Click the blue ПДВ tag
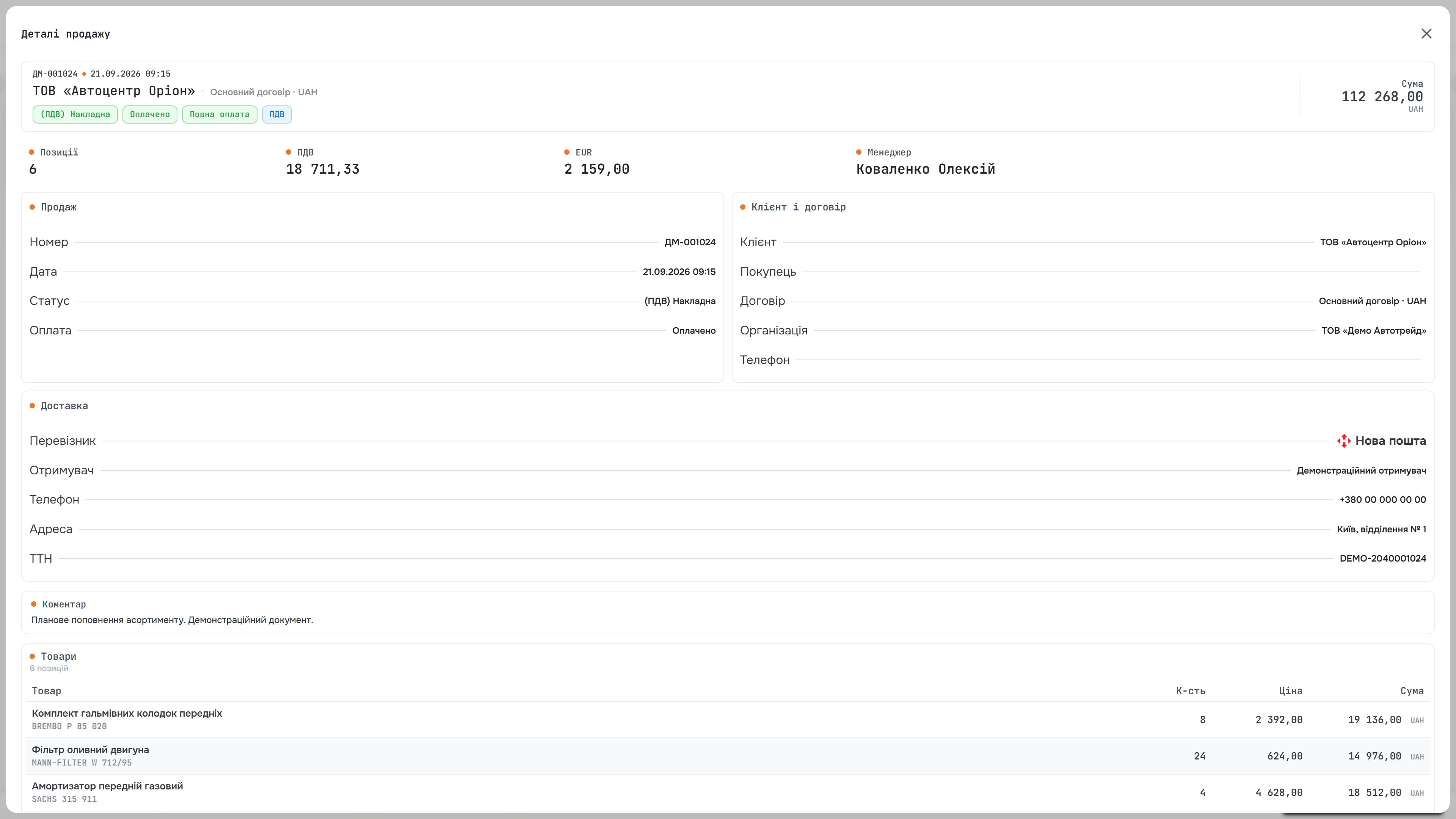 [x=277, y=114]
